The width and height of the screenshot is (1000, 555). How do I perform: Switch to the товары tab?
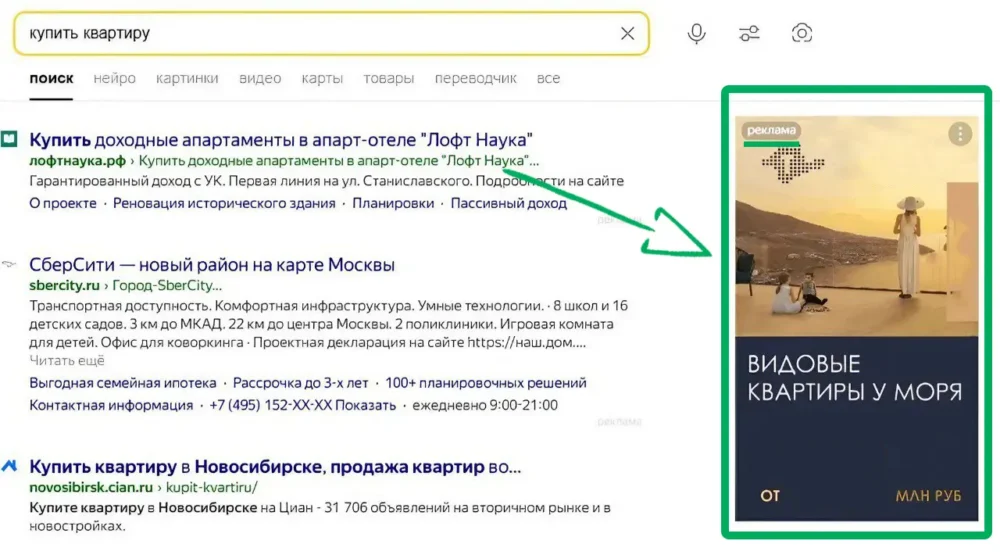[388, 78]
